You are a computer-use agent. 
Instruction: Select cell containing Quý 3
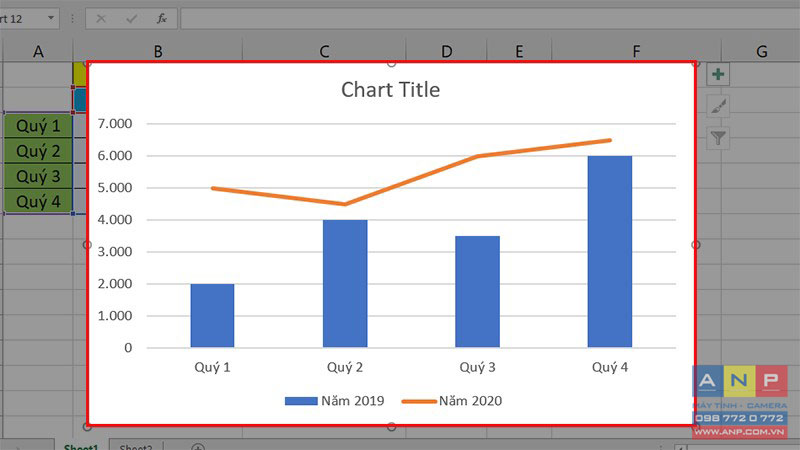pos(38,176)
